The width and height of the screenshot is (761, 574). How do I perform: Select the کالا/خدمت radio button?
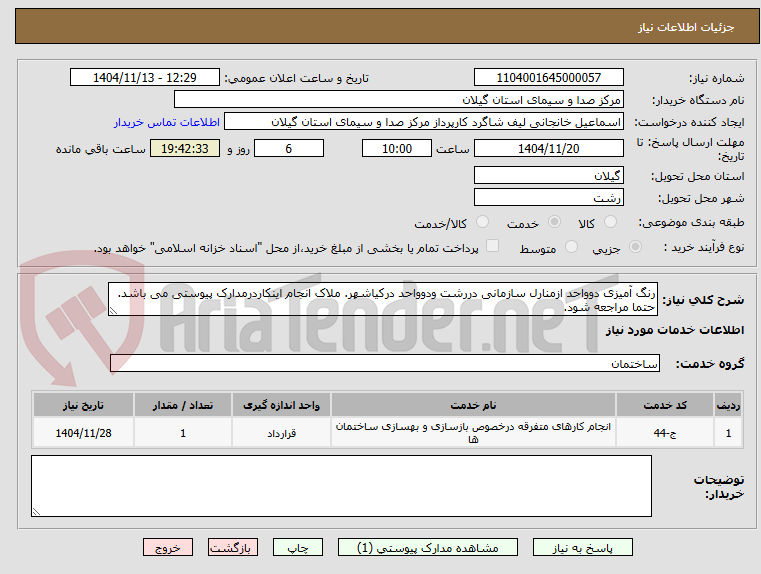pos(482,222)
